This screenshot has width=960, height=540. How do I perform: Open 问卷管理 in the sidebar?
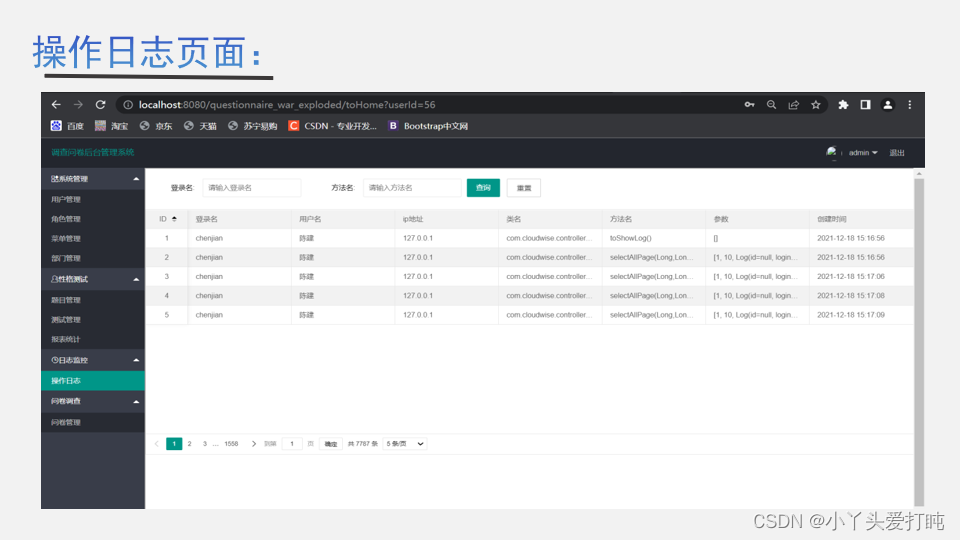tap(66, 422)
